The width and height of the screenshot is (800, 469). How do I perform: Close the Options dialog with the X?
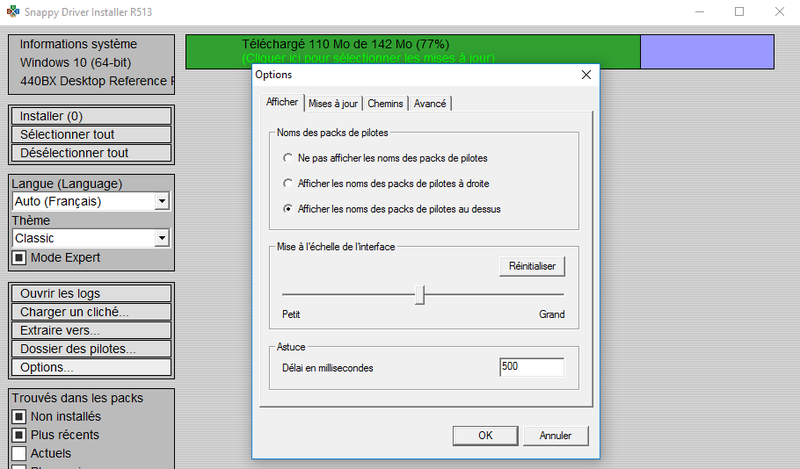point(586,75)
